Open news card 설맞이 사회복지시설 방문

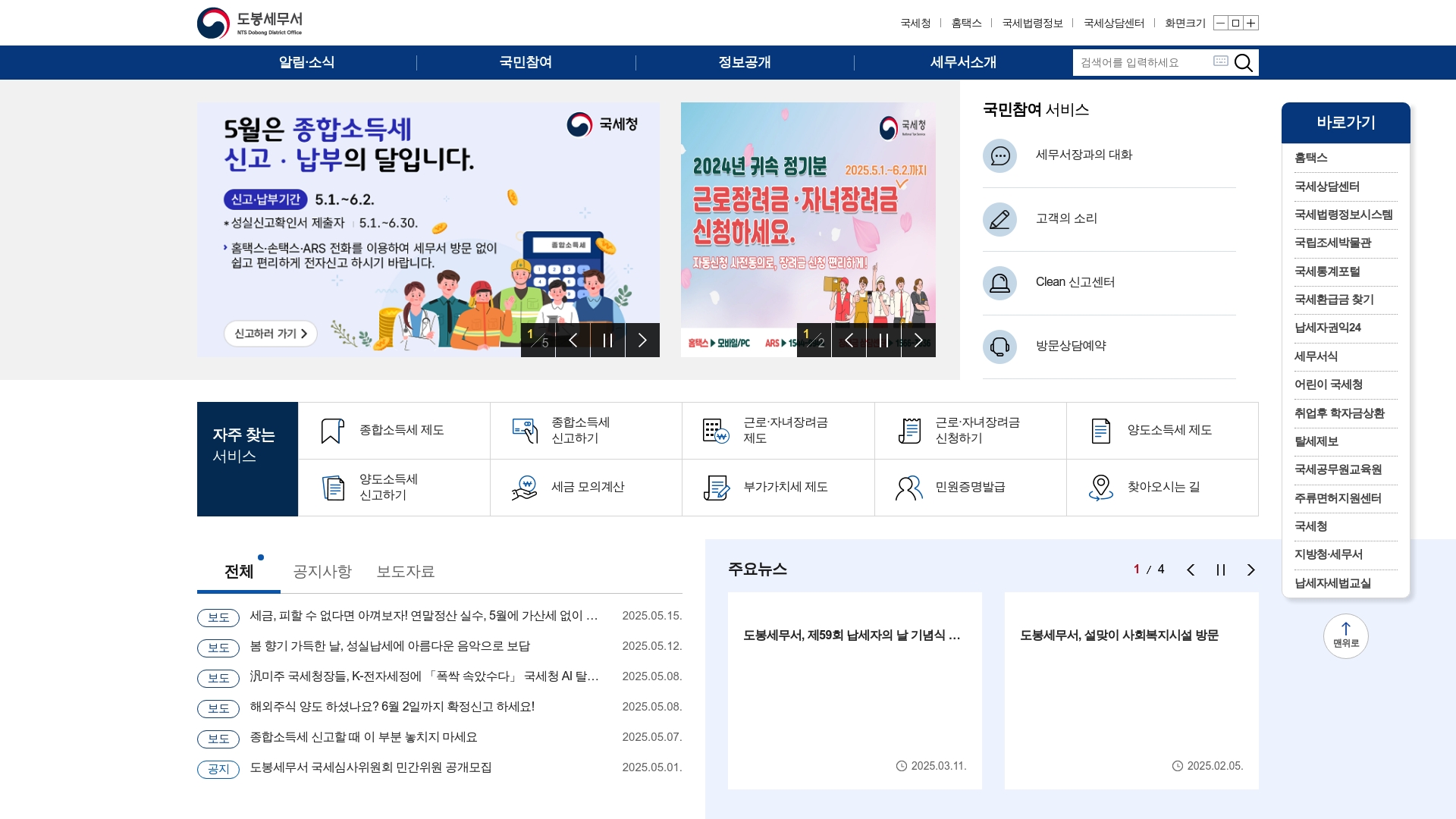coord(1131,691)
